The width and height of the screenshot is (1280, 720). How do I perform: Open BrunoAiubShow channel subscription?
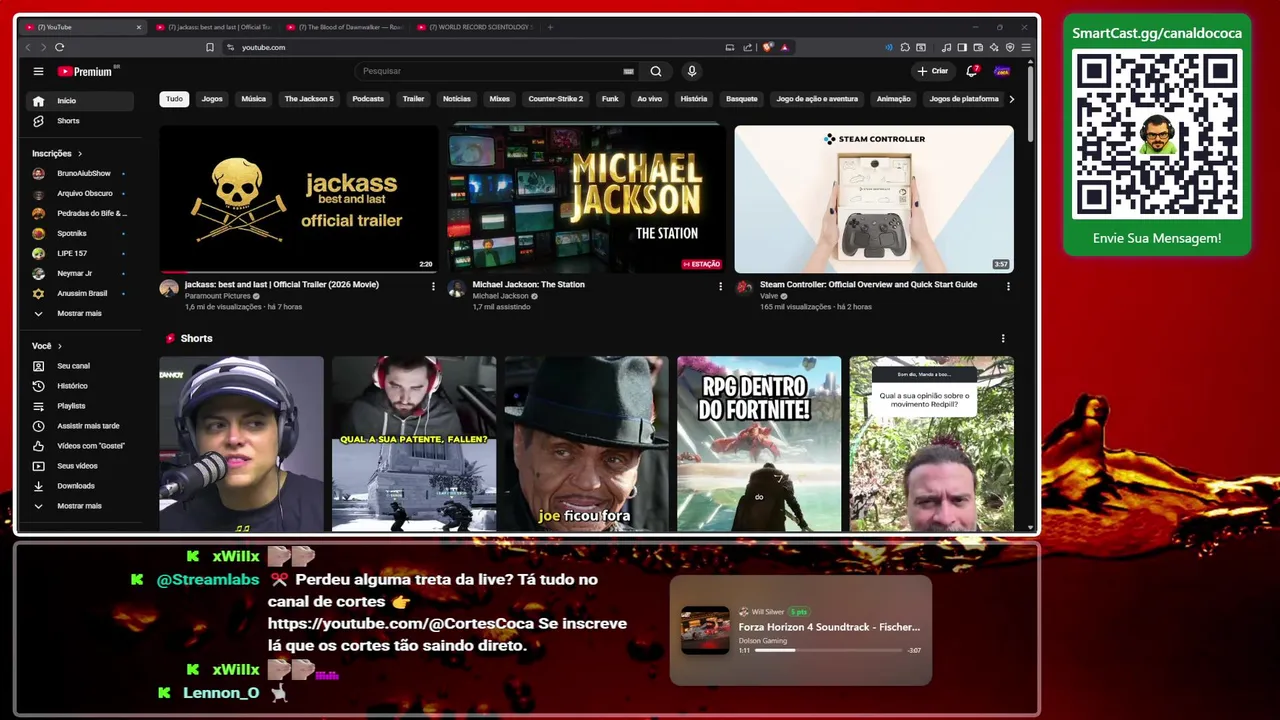pyautogui.click(x=79, y=174)
